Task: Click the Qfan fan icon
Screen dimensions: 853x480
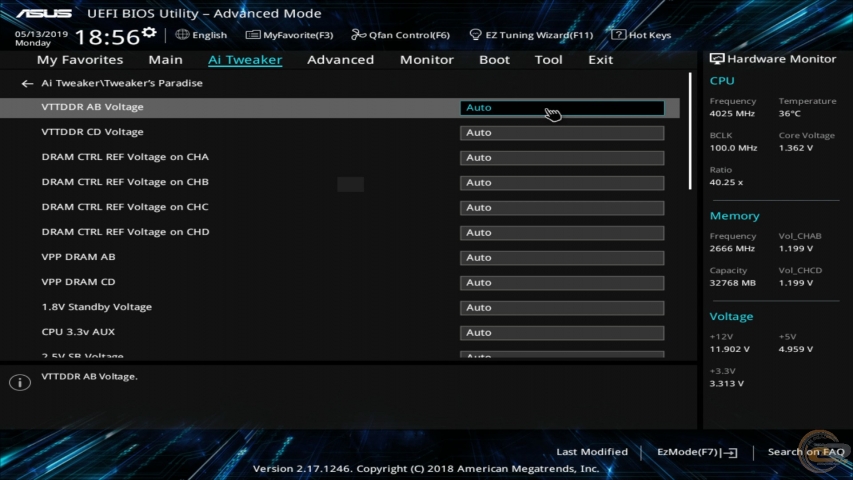Action: [358, 35]
